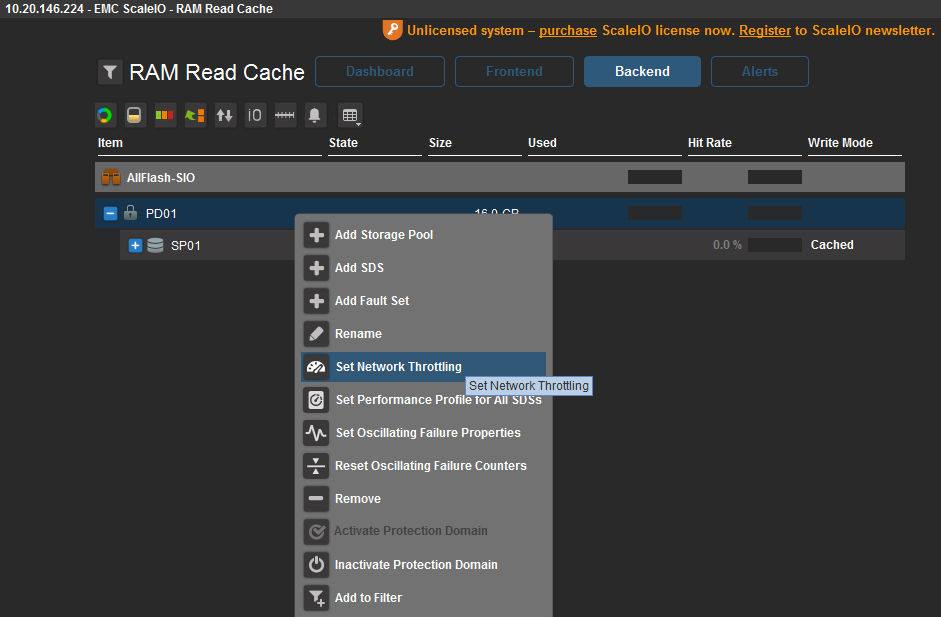The height and width of the screenshot is (617, 941).
Task: Choose Set Network Throttling menu entry
Action: pyautogui.click(x=424, y=367)
